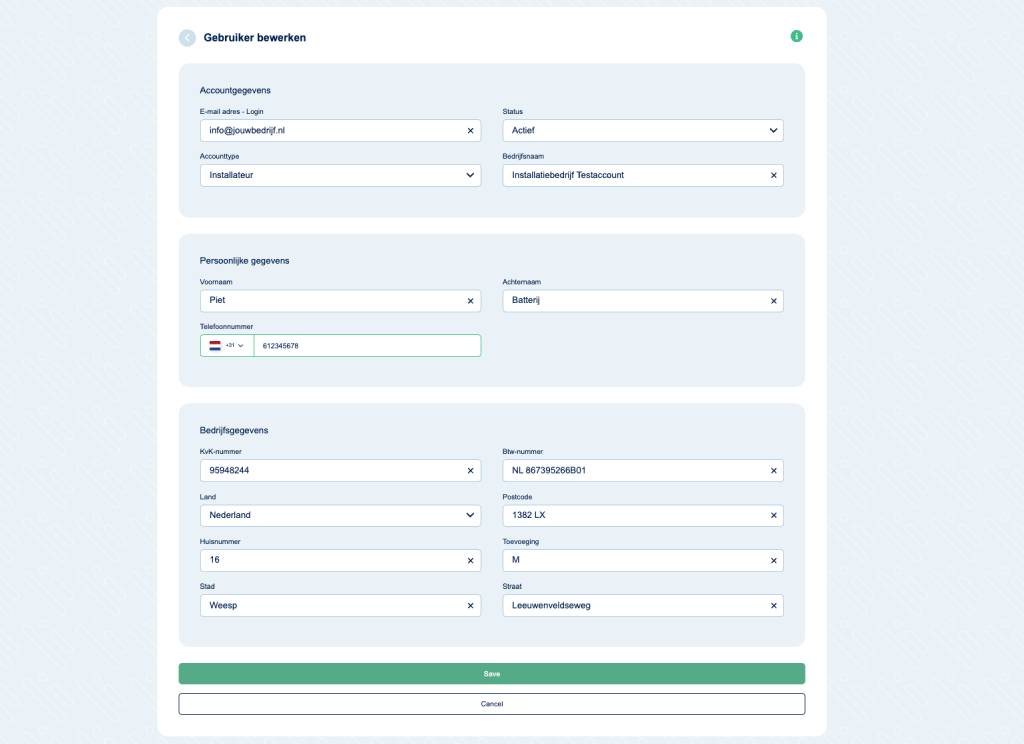
Task: Open the phone country code selector
Action: click(227, 346)
